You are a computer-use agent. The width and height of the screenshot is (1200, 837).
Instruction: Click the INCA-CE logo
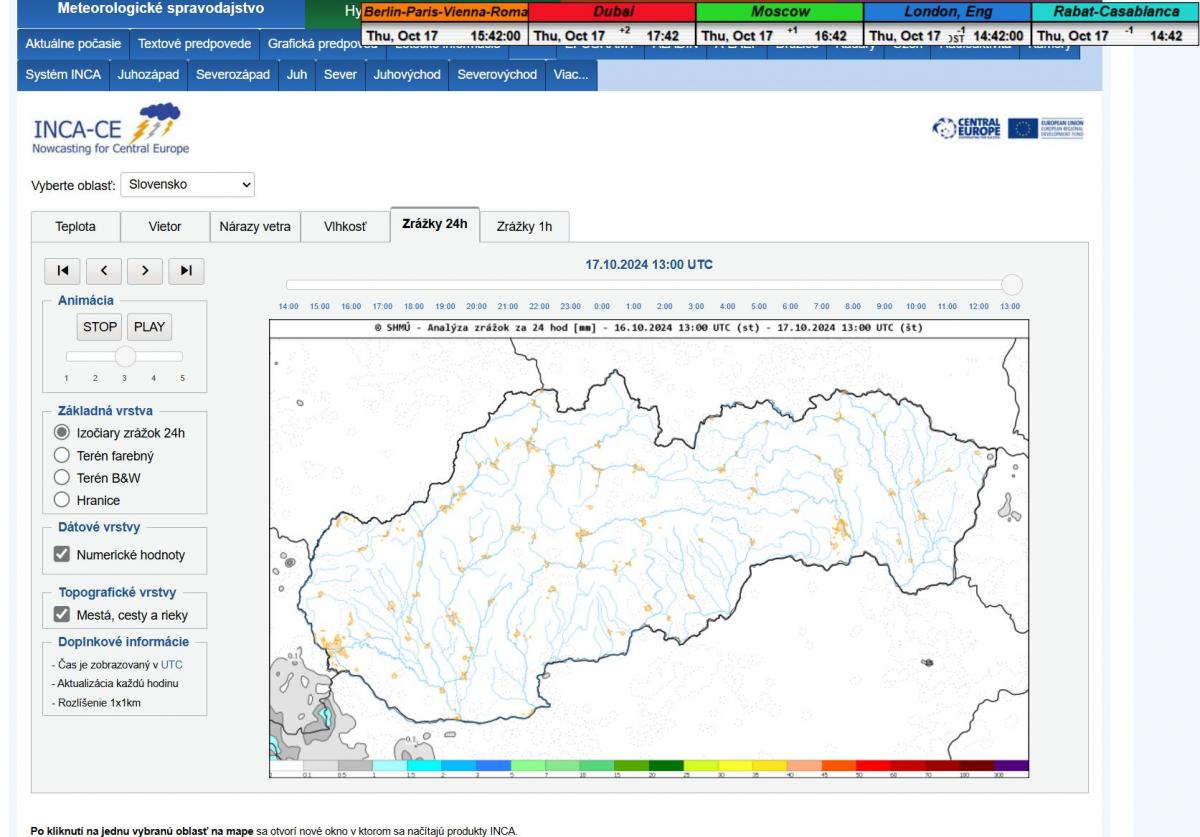pos(110,130)
